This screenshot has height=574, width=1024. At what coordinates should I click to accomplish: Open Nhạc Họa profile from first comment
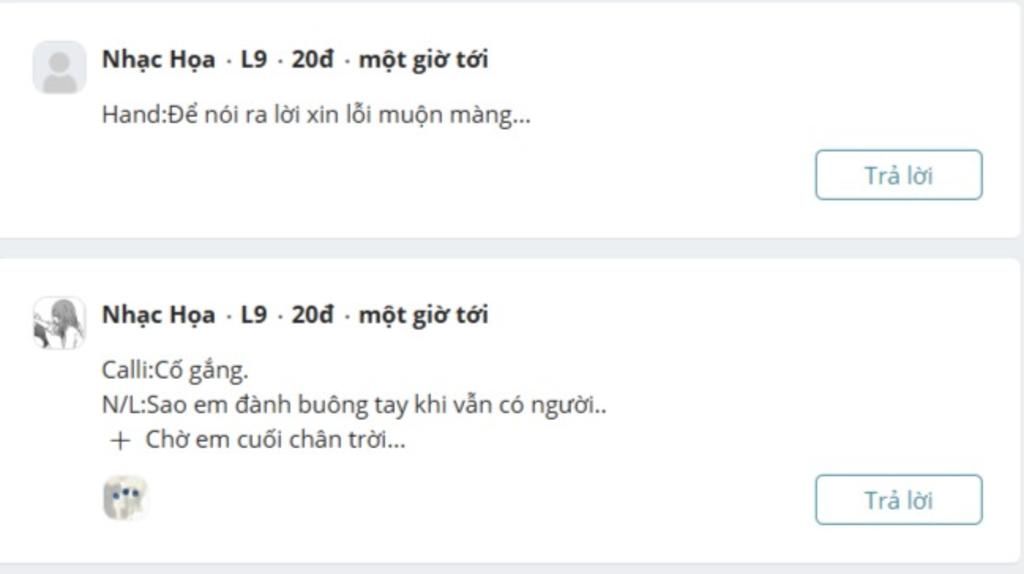click(x=159, y=59)
